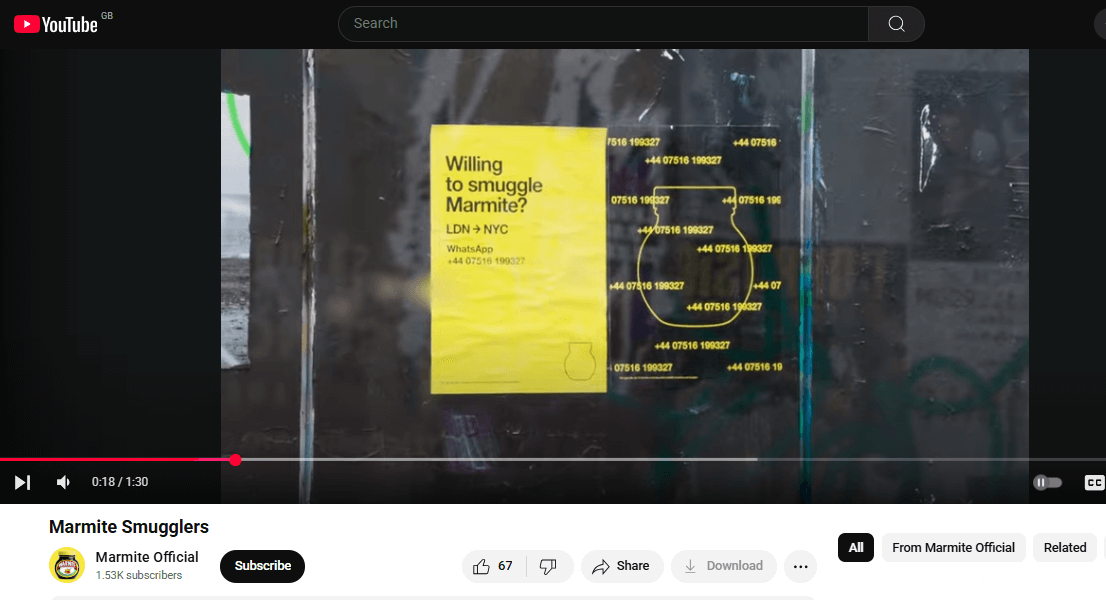Click the Download button
Screen dimensions: 1106x600
tap(724, 566)
